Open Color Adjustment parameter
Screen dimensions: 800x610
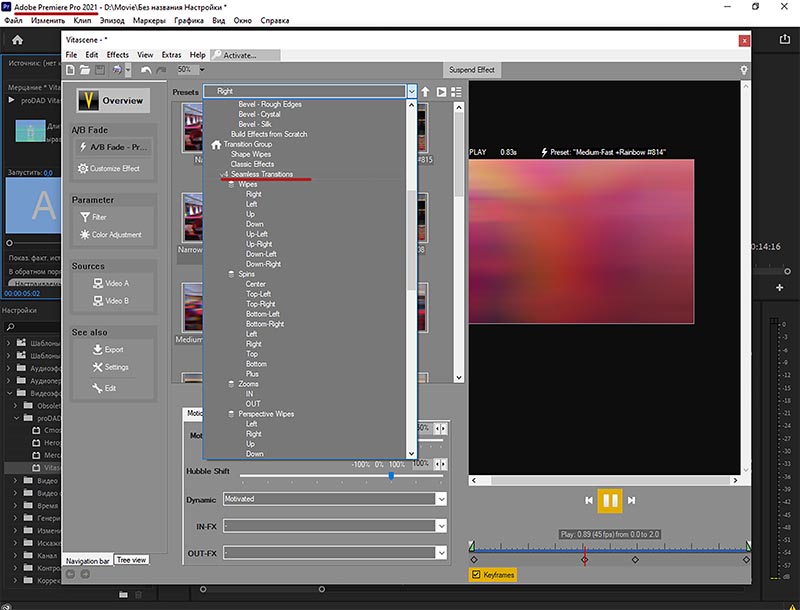tap(111, 235)
